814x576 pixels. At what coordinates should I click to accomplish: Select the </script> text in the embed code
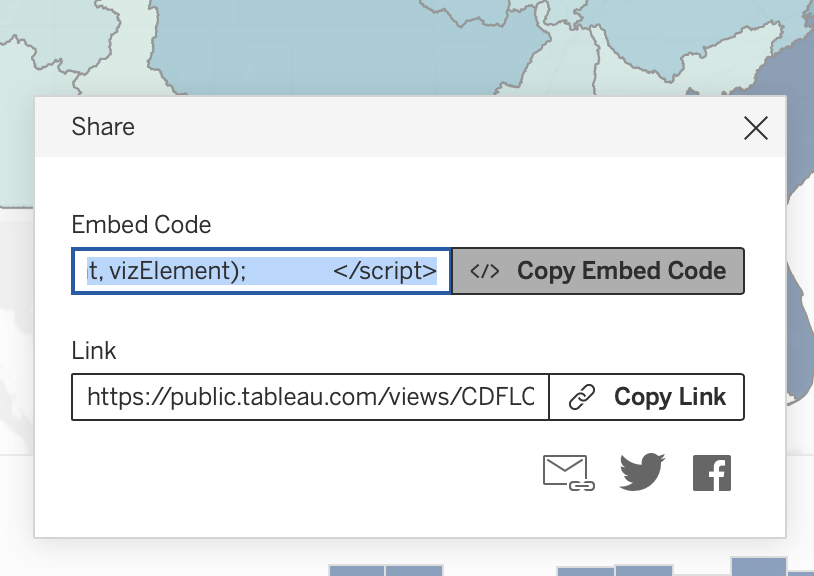tap(385, 271)
